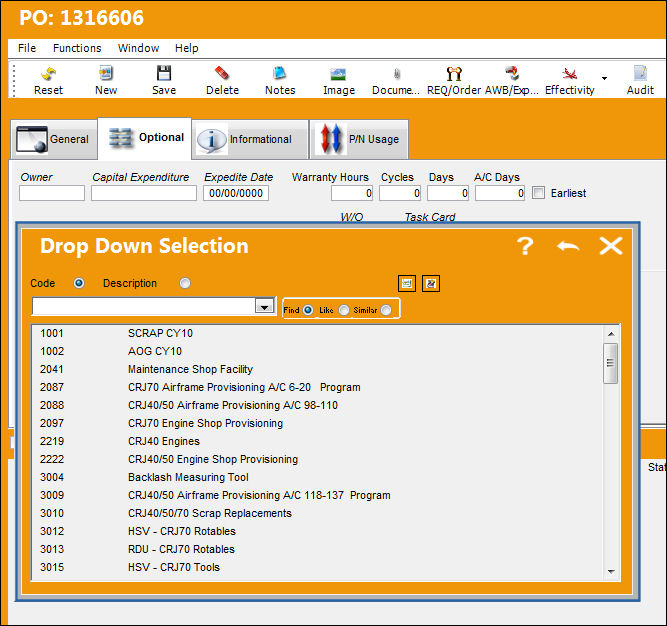Click the list scrollbar thumb

click(x=611, y=363)
